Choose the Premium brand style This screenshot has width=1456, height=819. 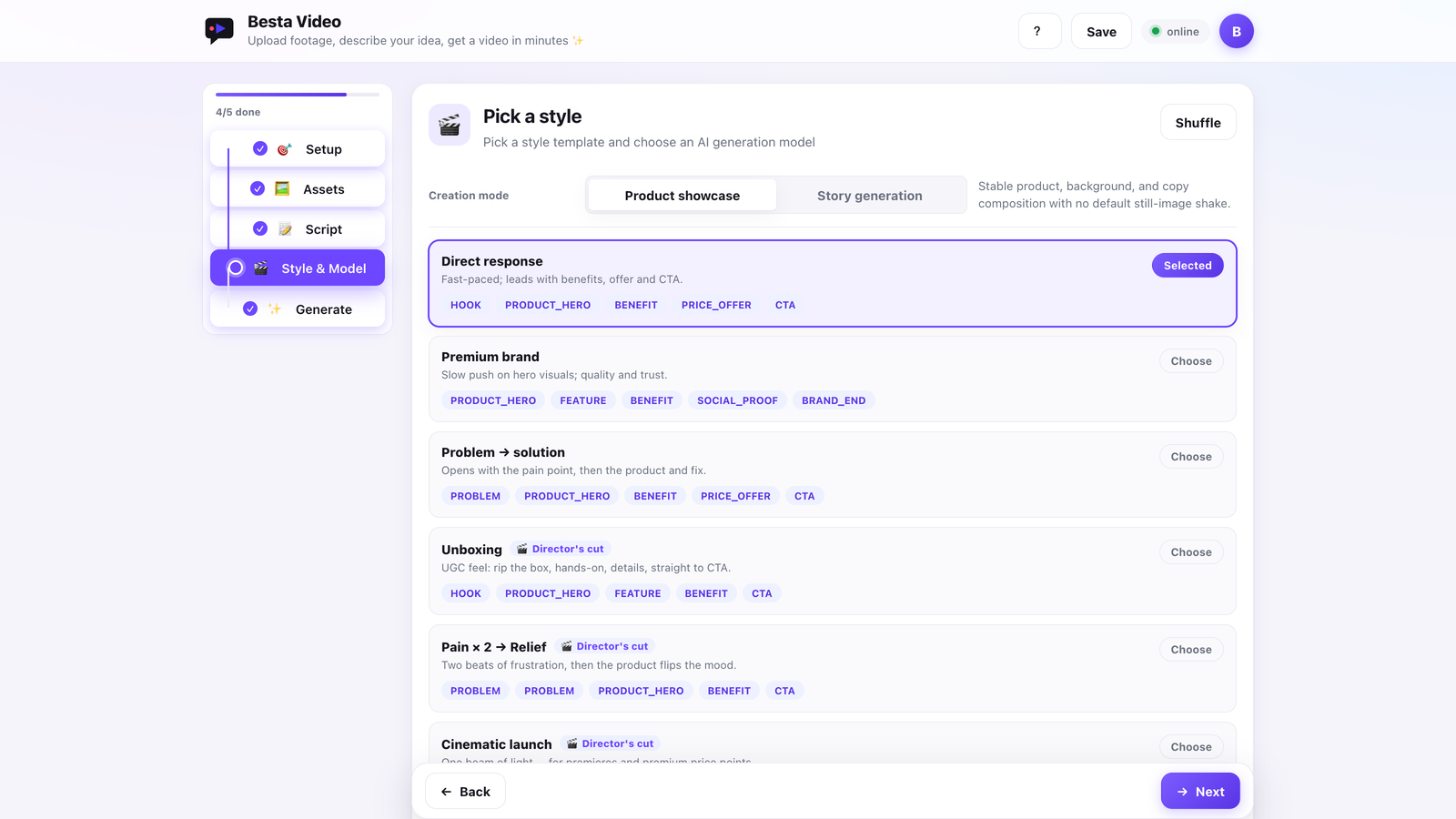tap(1191, 361)
